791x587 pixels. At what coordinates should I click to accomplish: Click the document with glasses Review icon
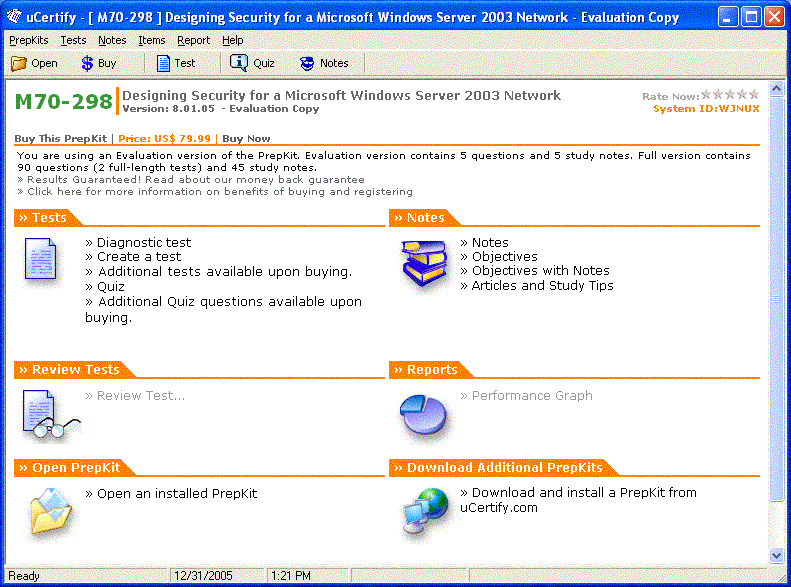50,414
